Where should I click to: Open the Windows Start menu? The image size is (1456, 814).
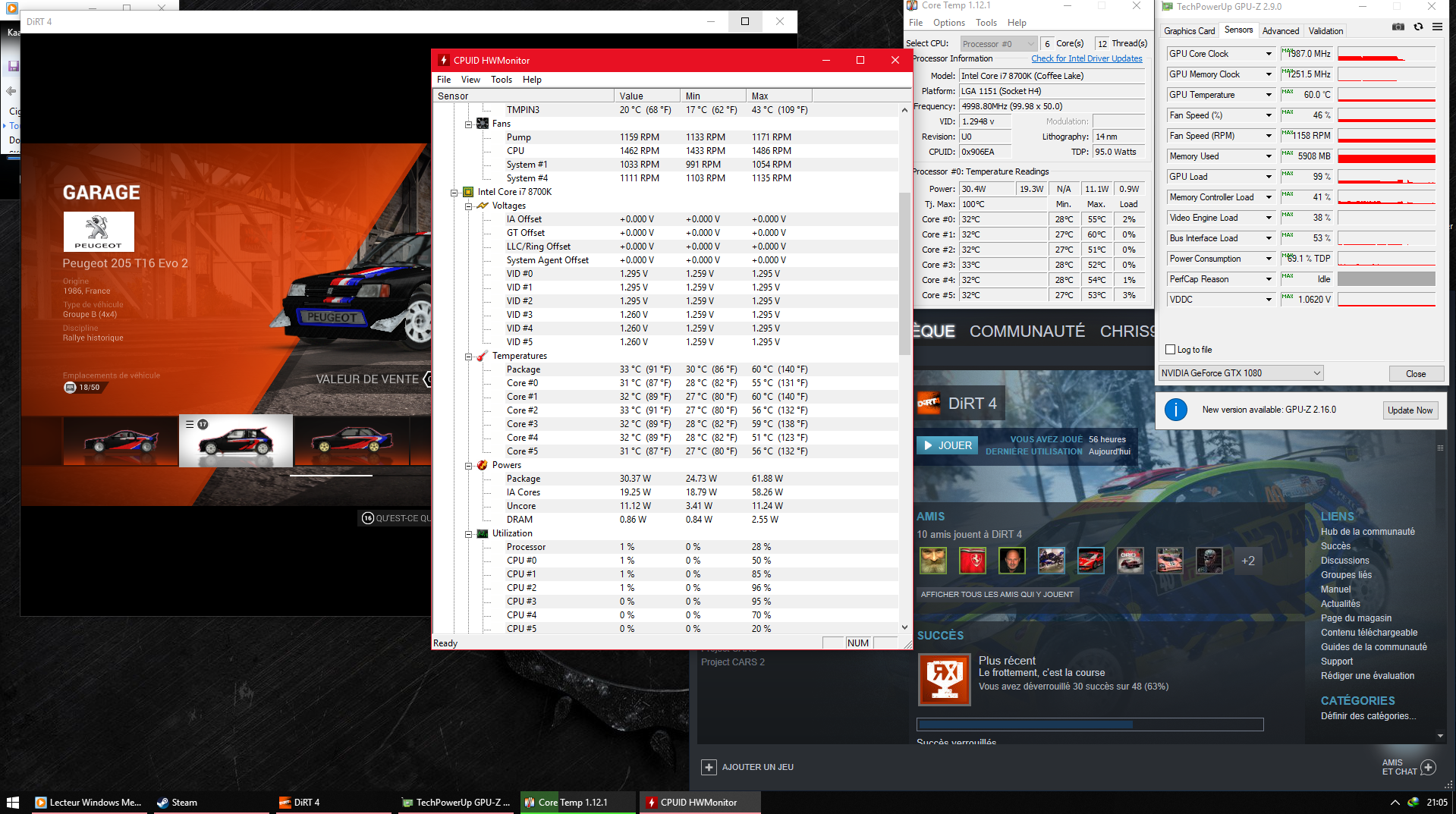click(x=13, y=802)
